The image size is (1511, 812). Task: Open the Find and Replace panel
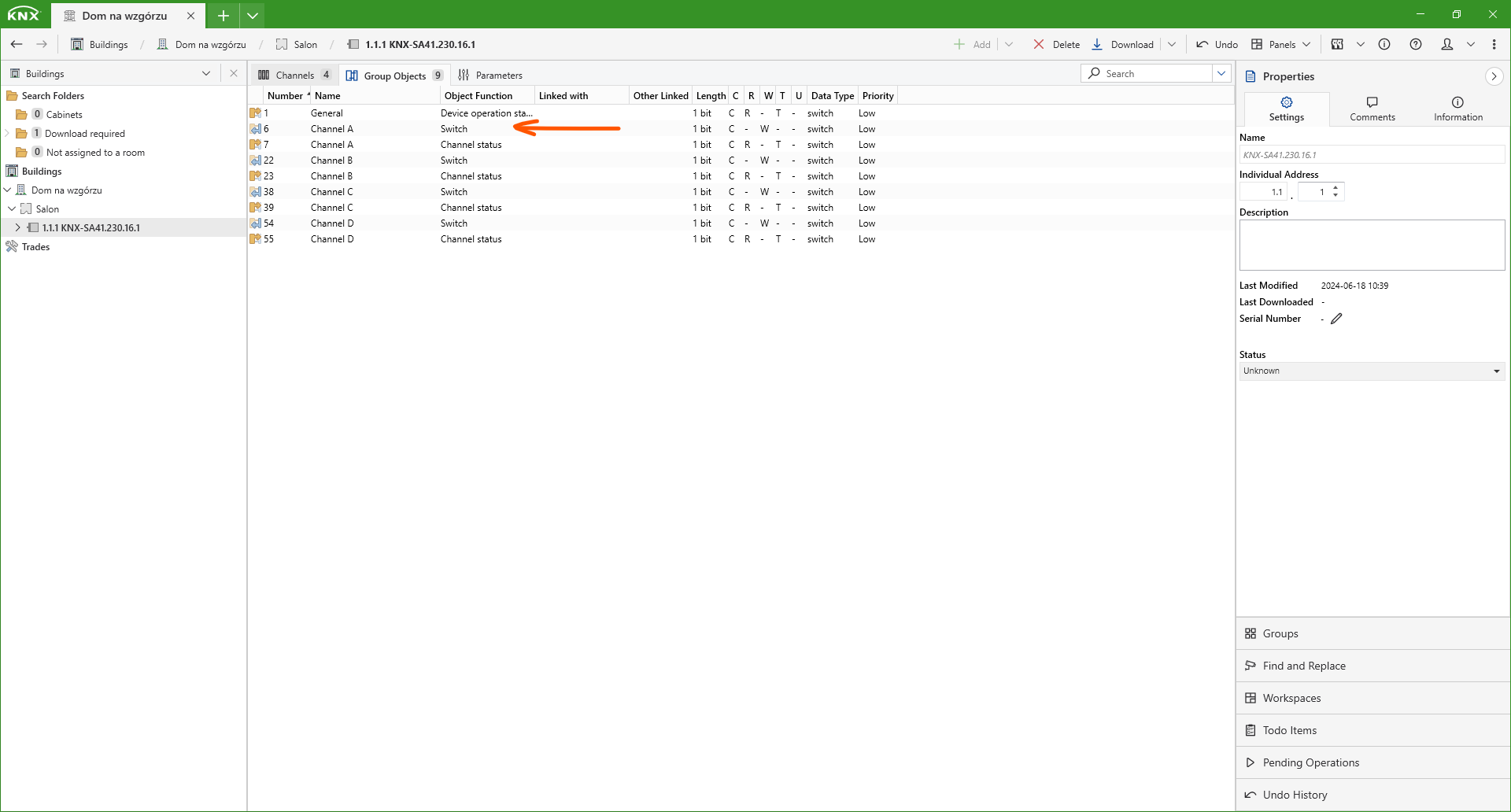tap(1303, 666)
